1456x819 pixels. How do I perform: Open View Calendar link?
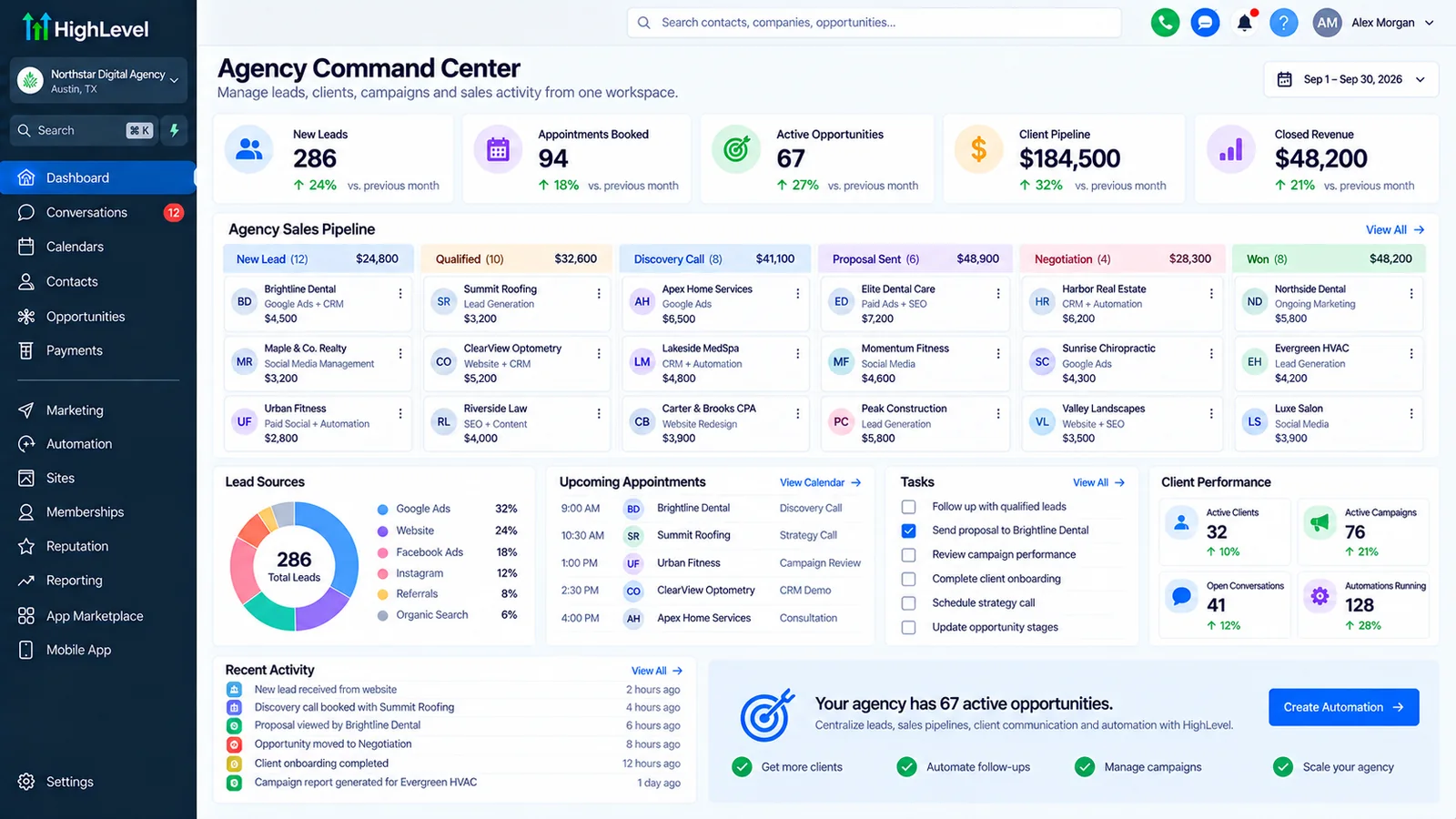(x=820, y=482)
